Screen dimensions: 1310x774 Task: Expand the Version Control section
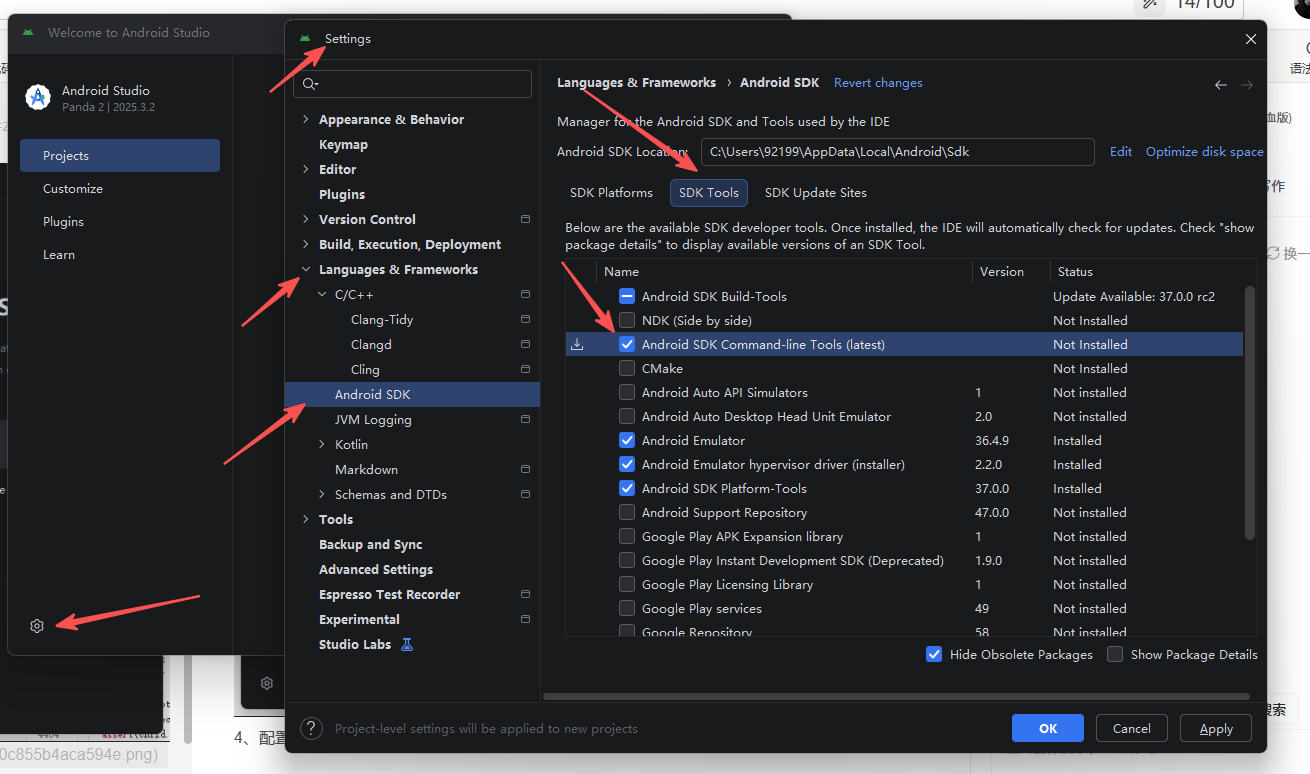306,220
